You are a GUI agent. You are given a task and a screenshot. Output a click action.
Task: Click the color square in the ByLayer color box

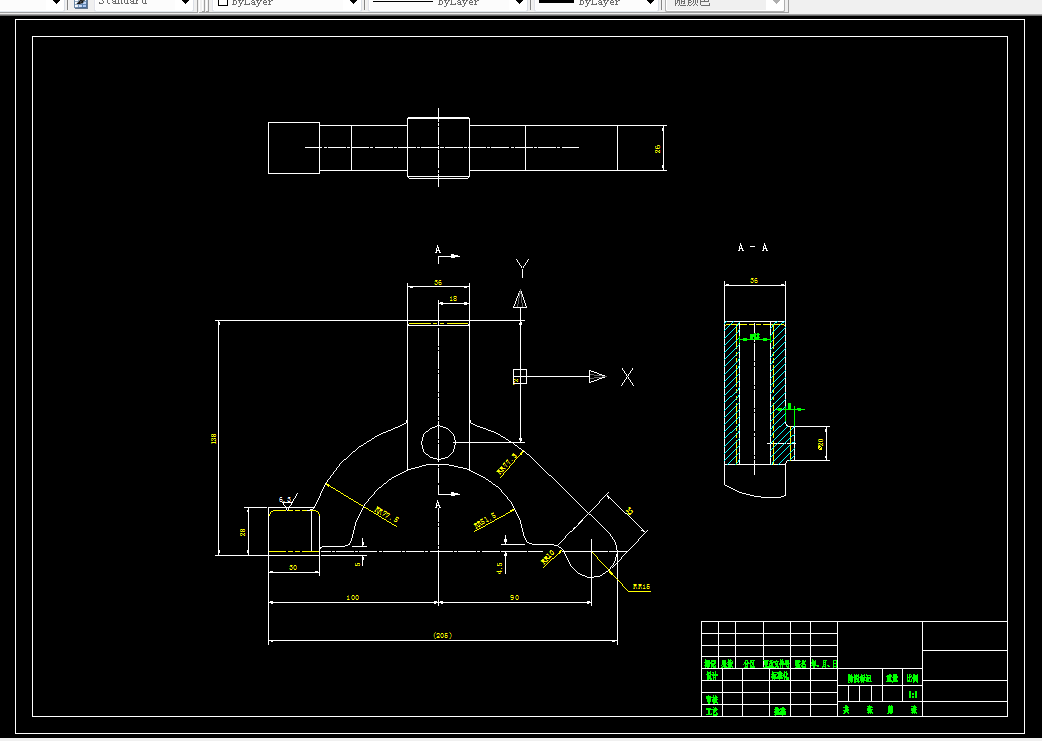pyautogui.click(x=223, y=3)
